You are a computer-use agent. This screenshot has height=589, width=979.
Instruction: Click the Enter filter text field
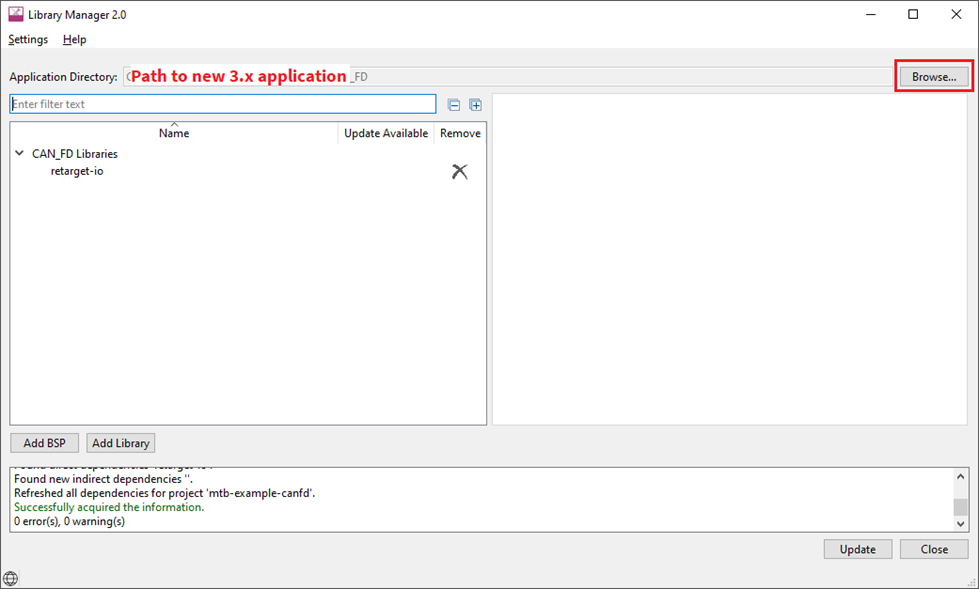click(x=222, y=104)
